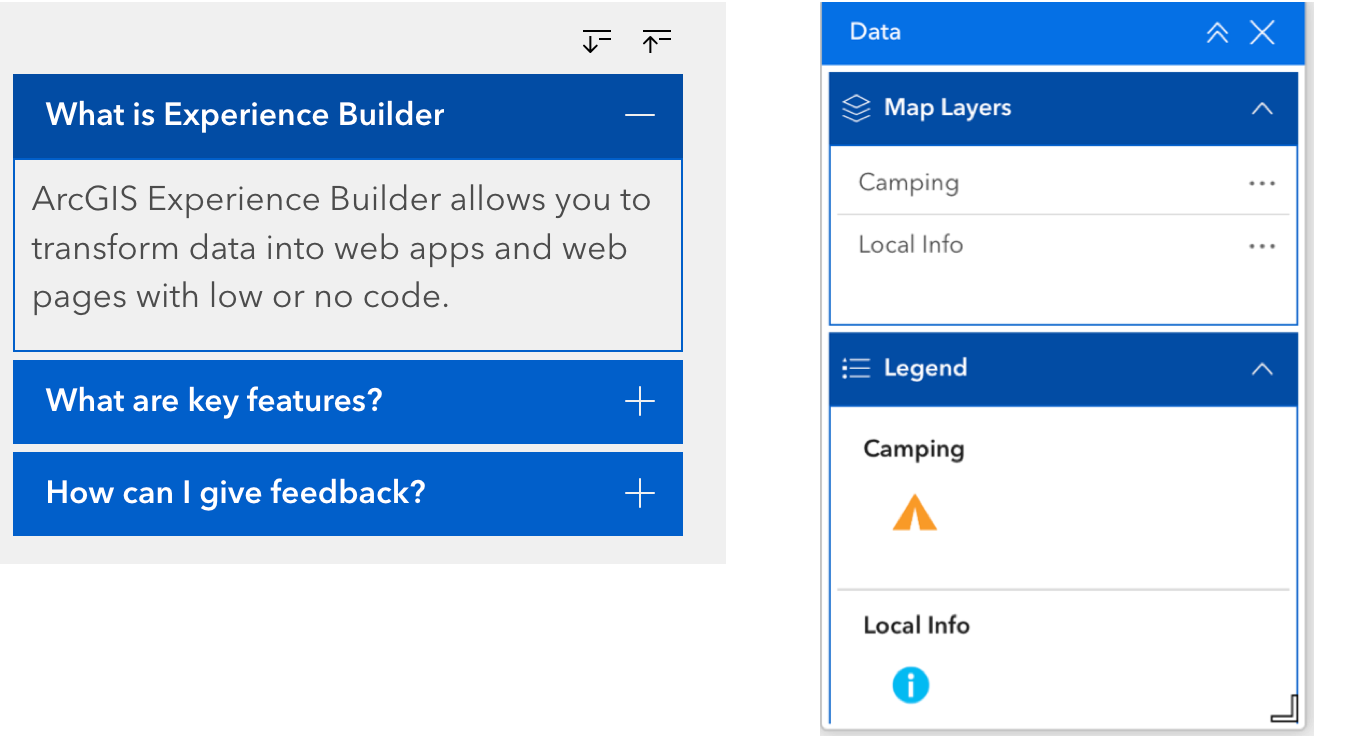This screenshot has width=1356, height=738.
Task: Click the collapse all sections icon
Action: pos(656,41)
